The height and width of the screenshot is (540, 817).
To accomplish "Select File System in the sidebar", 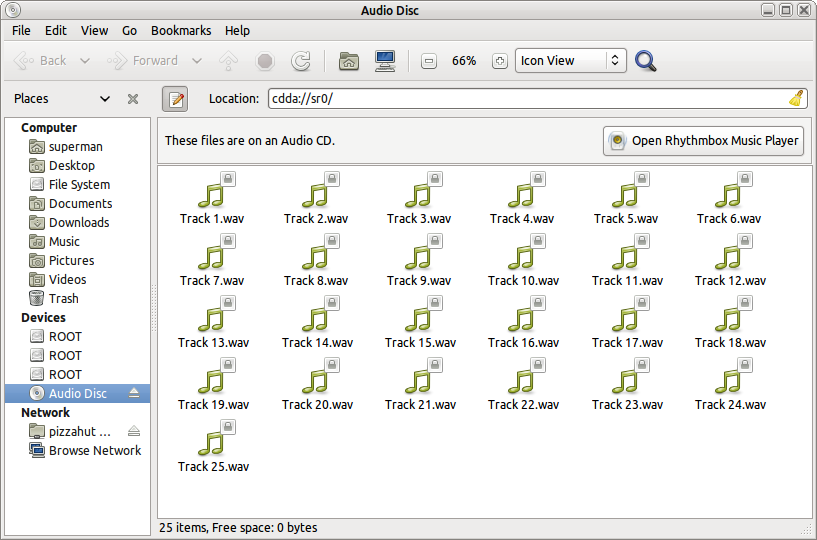I will (78, 185).
